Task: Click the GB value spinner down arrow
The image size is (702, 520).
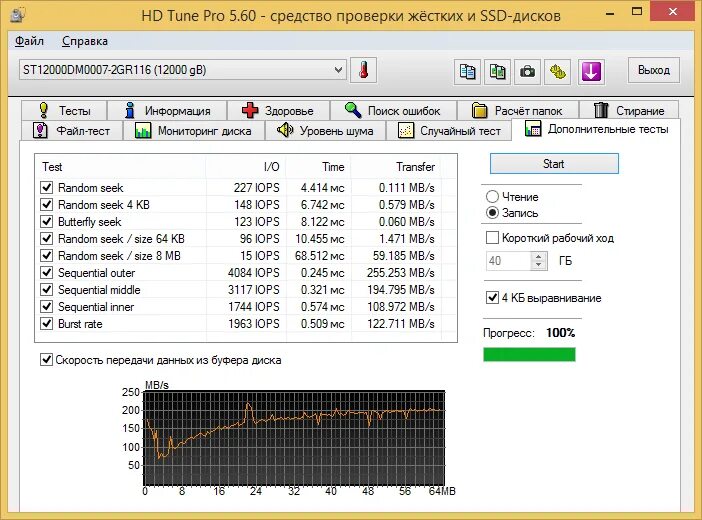Action: (x=538, y=265)
